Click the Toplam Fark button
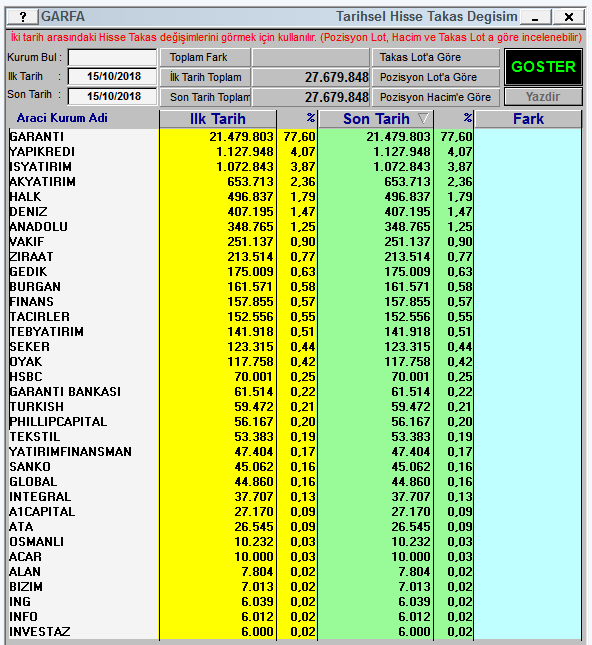Screen dimensions: 592x645 click(x=205, y=57)
